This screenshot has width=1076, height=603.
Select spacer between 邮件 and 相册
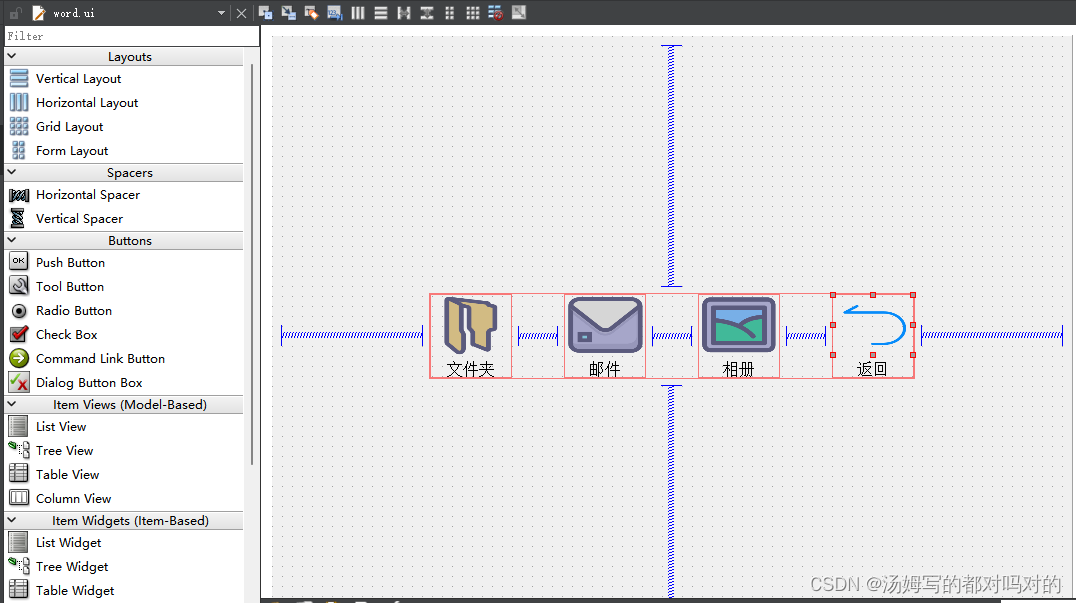pyautogui.click(x=672, y=335)
